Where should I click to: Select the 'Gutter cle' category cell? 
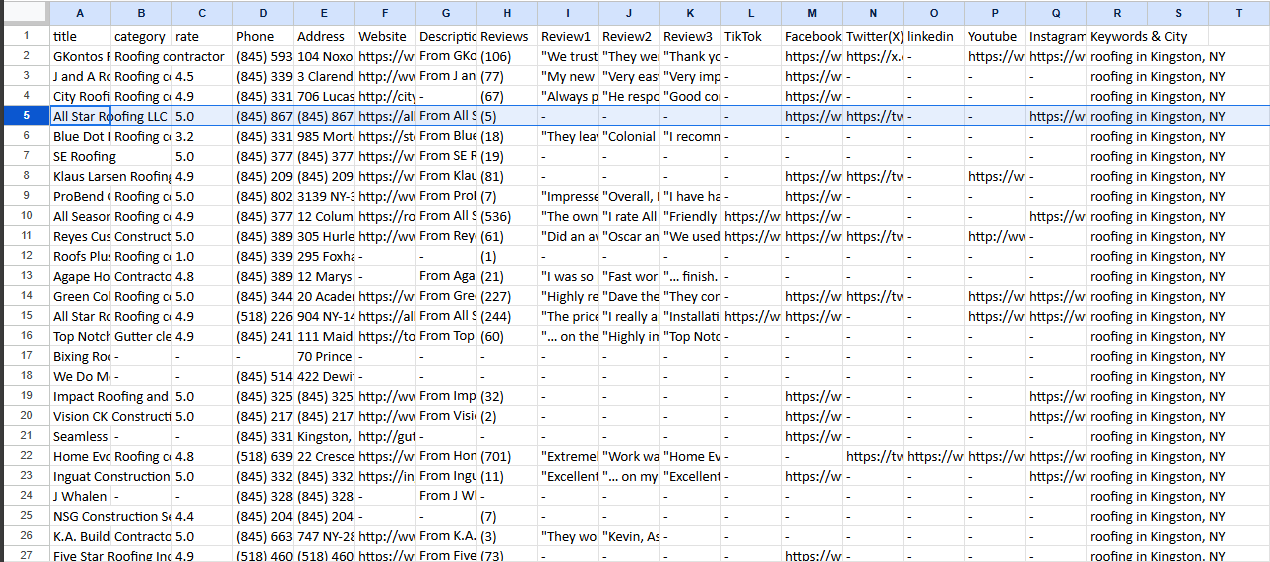coord(141,336)
